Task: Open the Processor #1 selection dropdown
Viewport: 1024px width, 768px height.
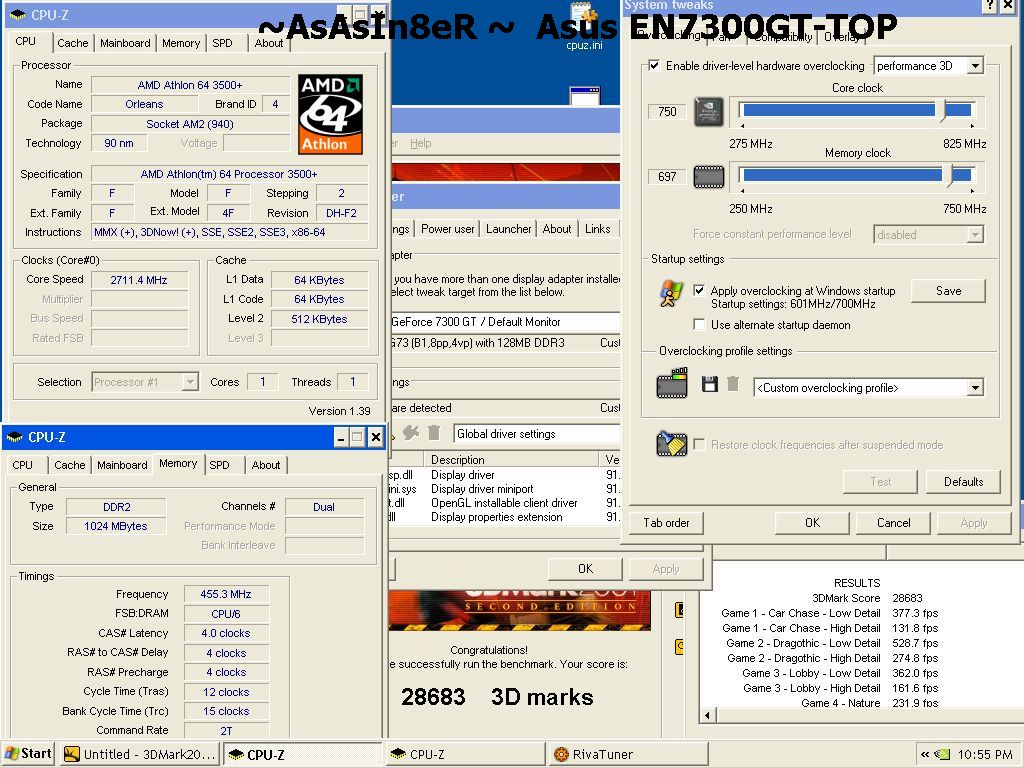Action: (190, 382)
